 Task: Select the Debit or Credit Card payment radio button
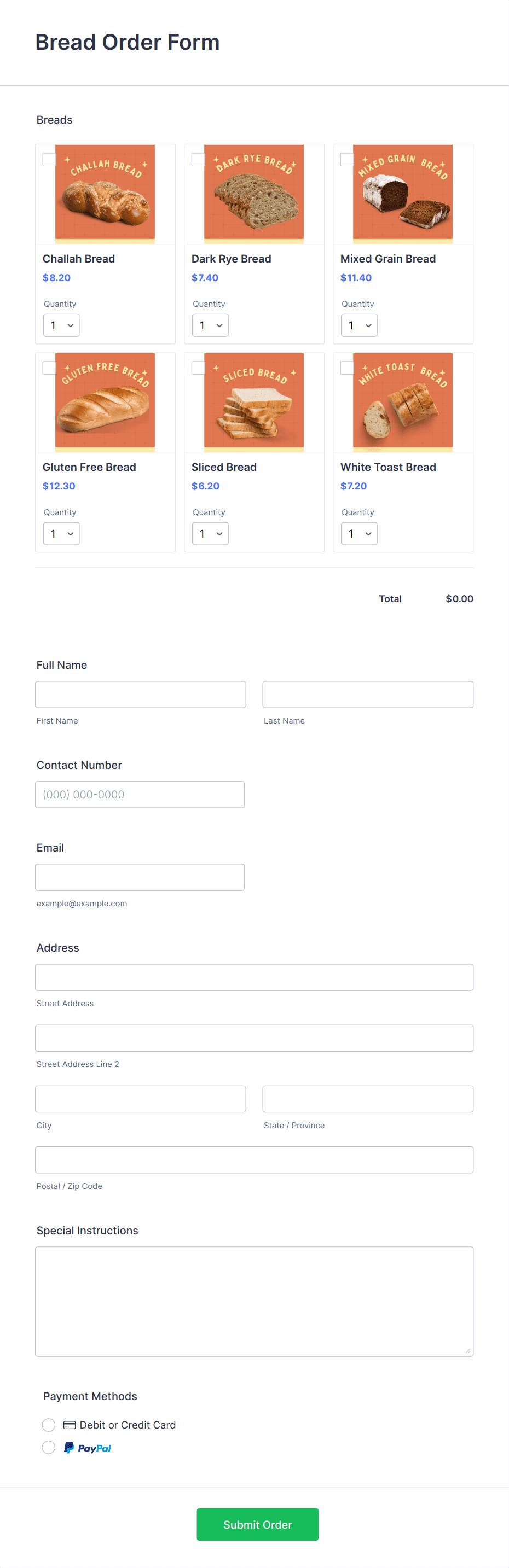click(x=49, y=1424)
